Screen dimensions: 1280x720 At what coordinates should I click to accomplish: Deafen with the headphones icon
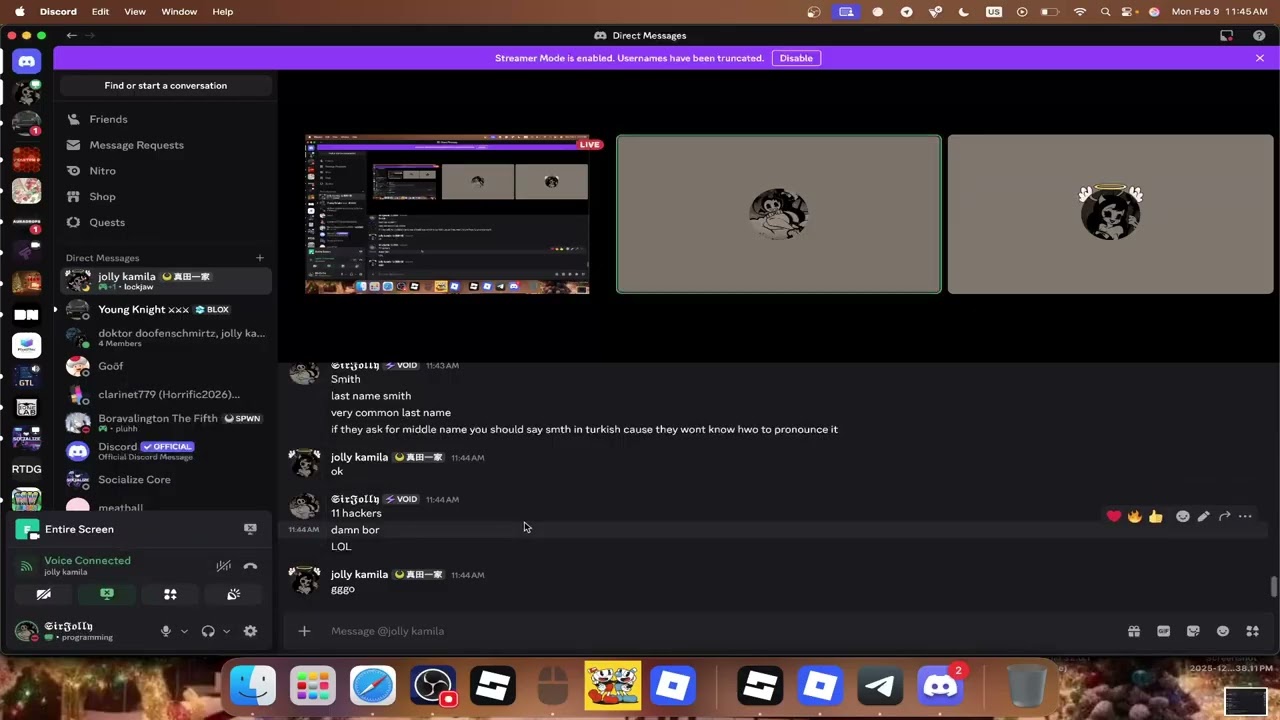pos(208,631)
